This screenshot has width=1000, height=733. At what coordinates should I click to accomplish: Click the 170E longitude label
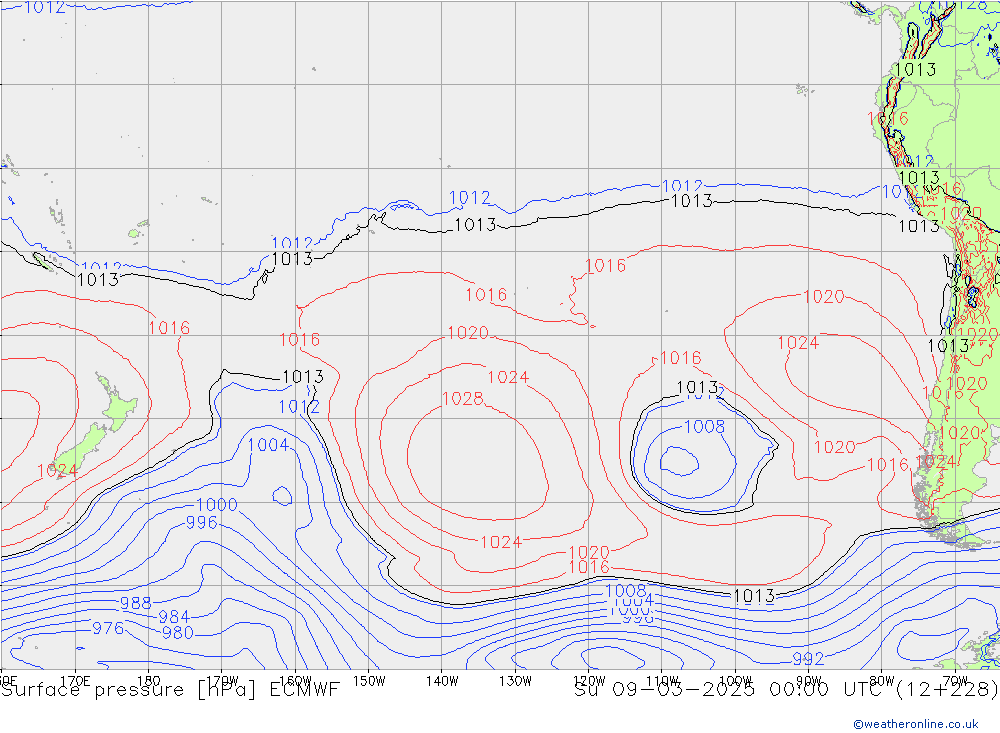click(x=75, y=681)
